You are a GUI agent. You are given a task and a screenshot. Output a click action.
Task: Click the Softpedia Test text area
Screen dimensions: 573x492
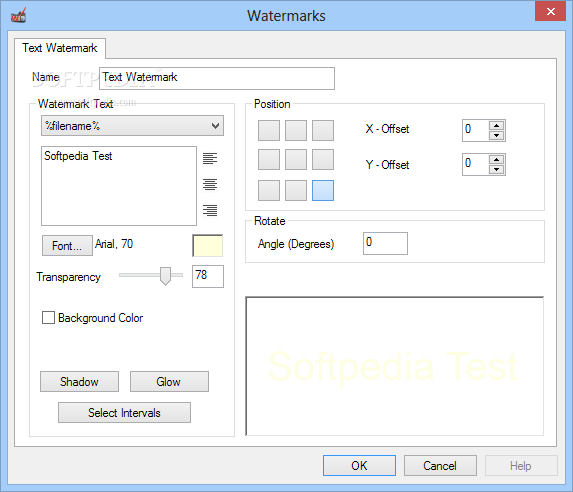(x=119, y=186)
